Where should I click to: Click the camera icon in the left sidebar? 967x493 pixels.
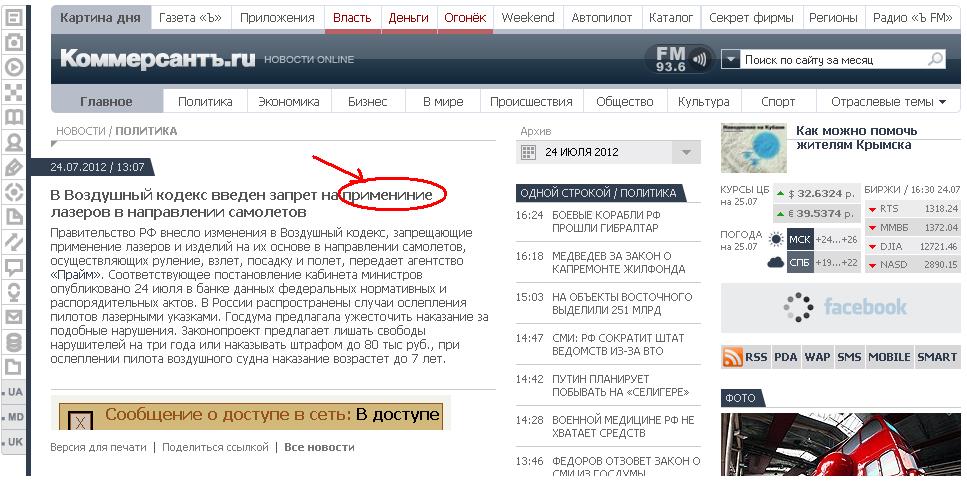(14, 42)
